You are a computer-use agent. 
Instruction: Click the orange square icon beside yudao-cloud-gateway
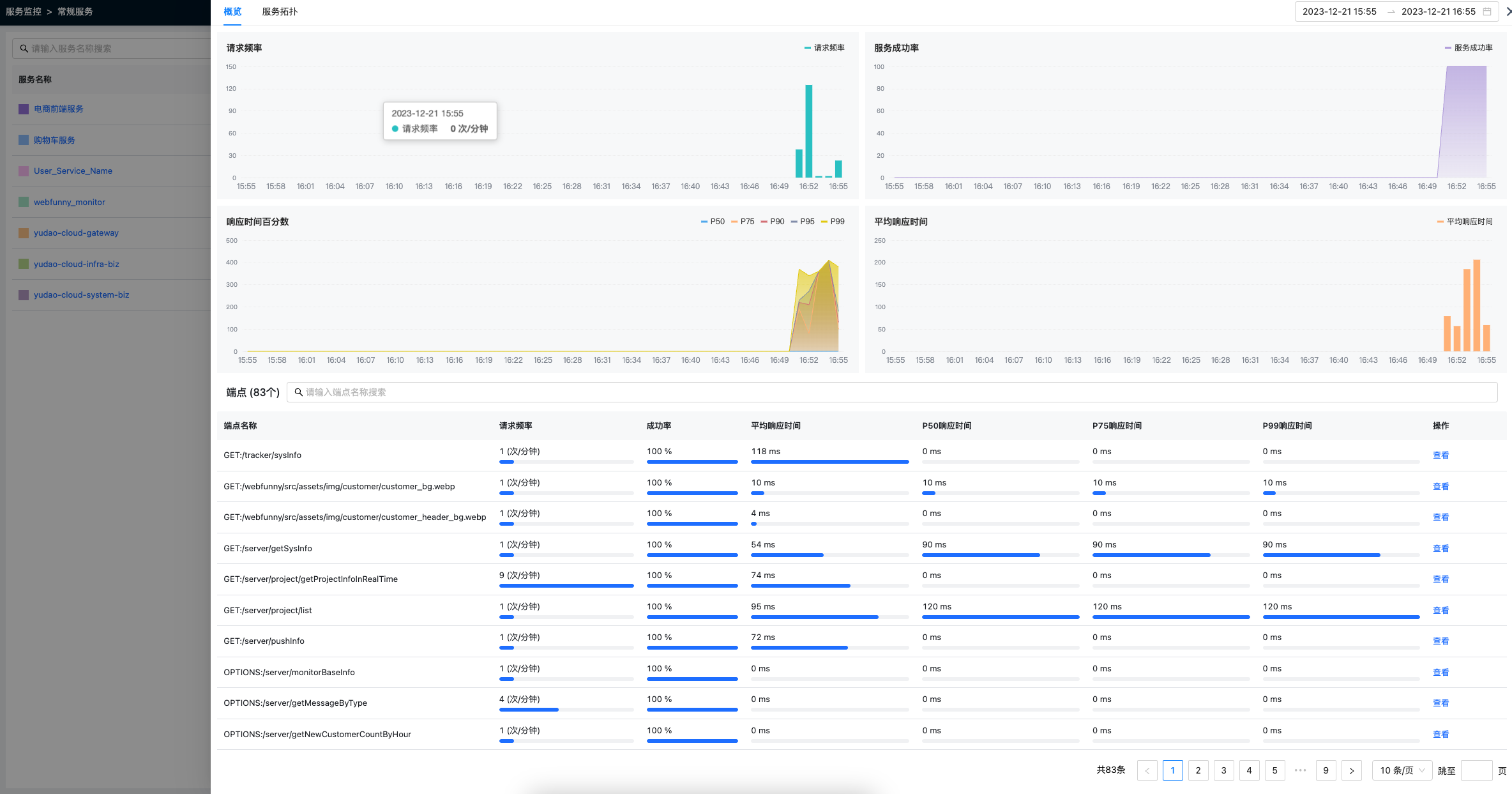[24, 233]
